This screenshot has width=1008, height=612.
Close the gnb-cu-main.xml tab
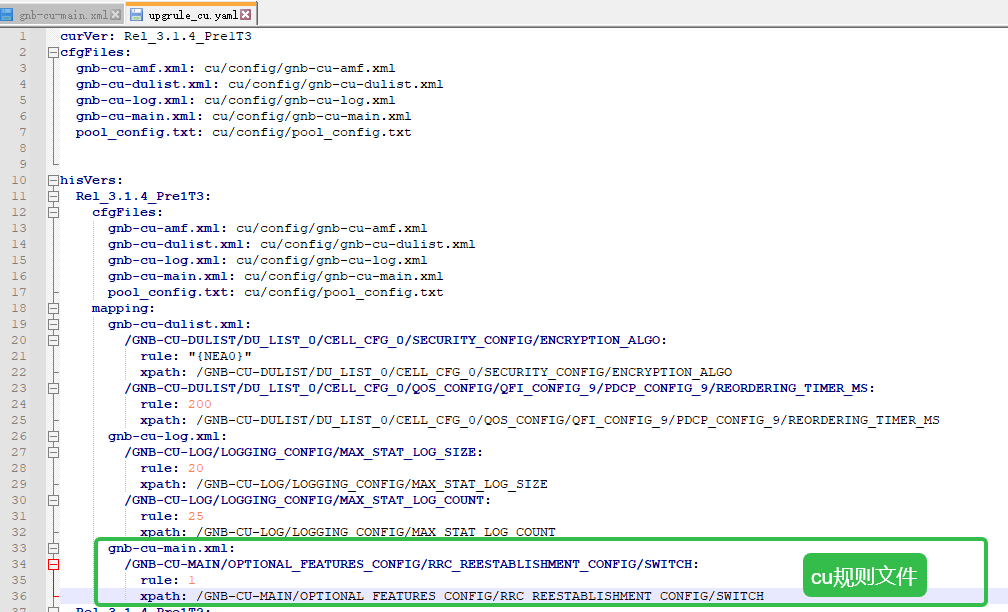point(115,15)
